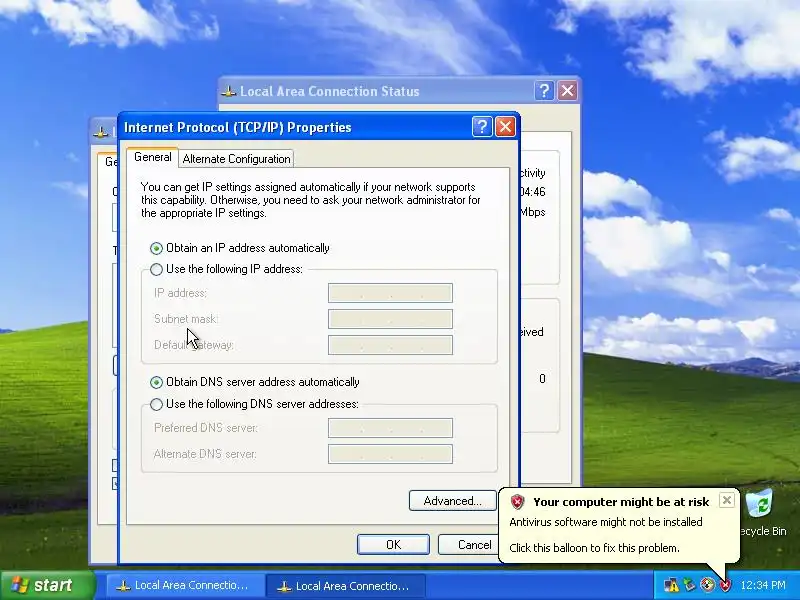Viewport: 800px width, 600px height.
Task: Select Use the following DNS server addresses
Action: [x=254, y=404]
